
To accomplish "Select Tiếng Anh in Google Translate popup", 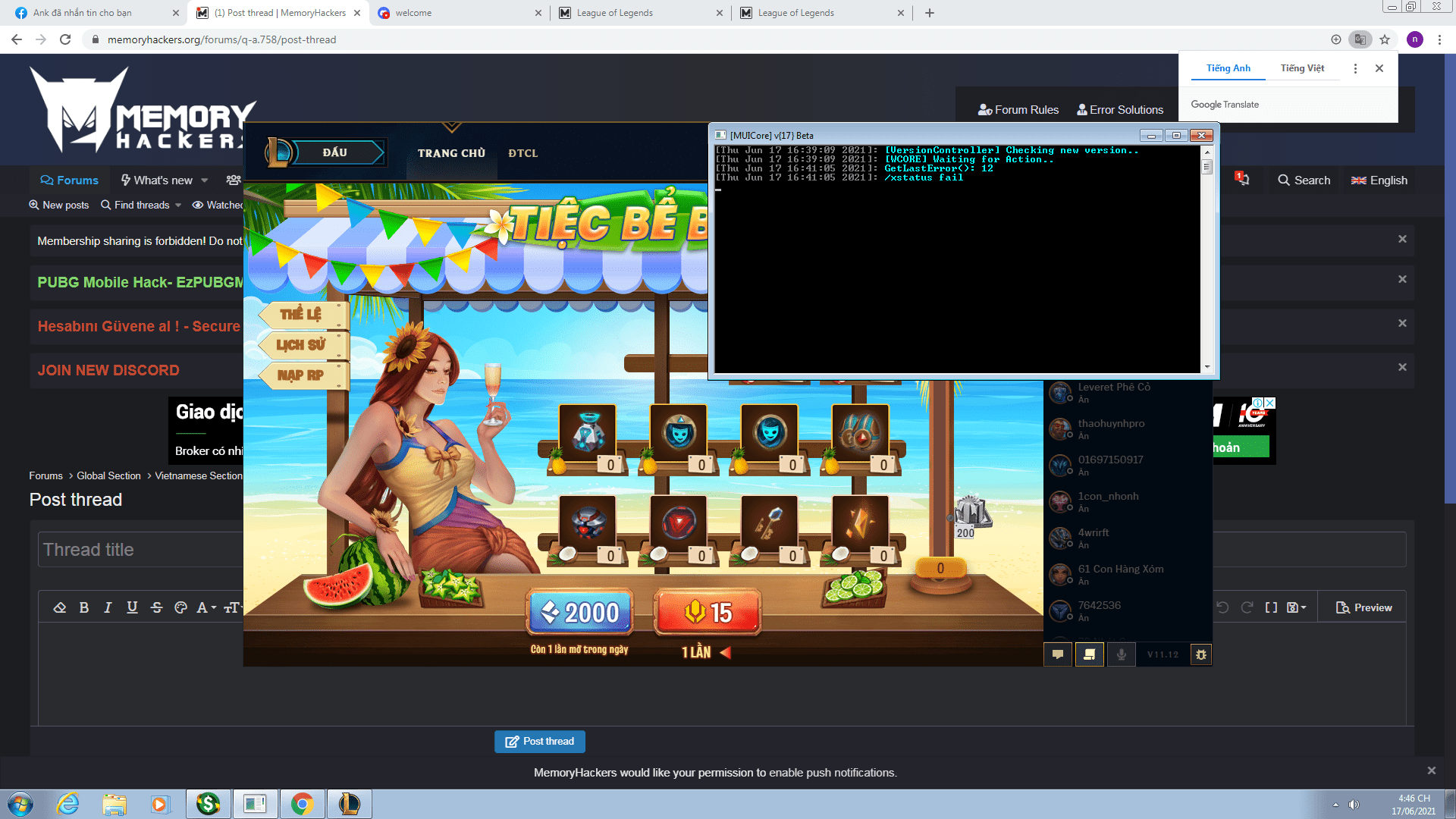I will 1228,68.
